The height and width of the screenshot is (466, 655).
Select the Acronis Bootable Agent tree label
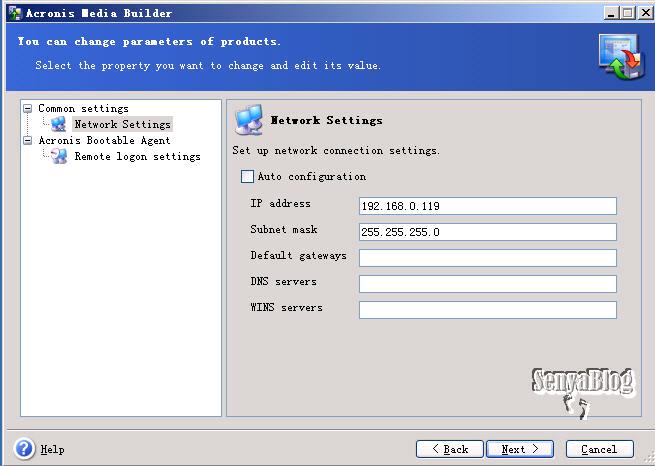click(x=104, y=140)
